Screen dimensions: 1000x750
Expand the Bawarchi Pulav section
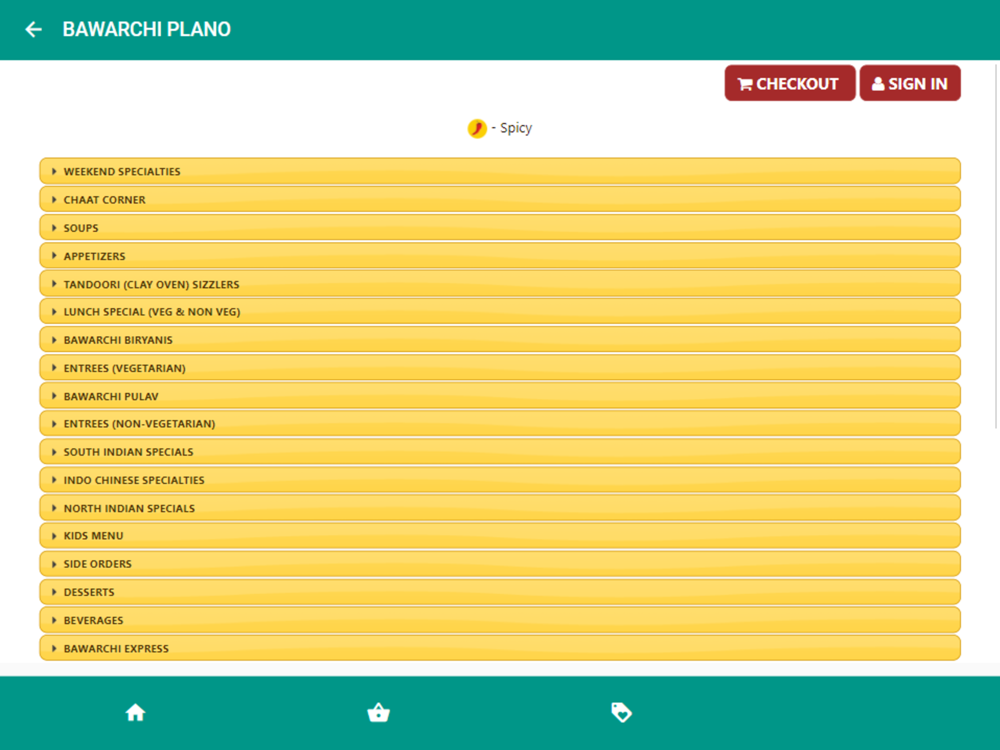pos(500,395)
